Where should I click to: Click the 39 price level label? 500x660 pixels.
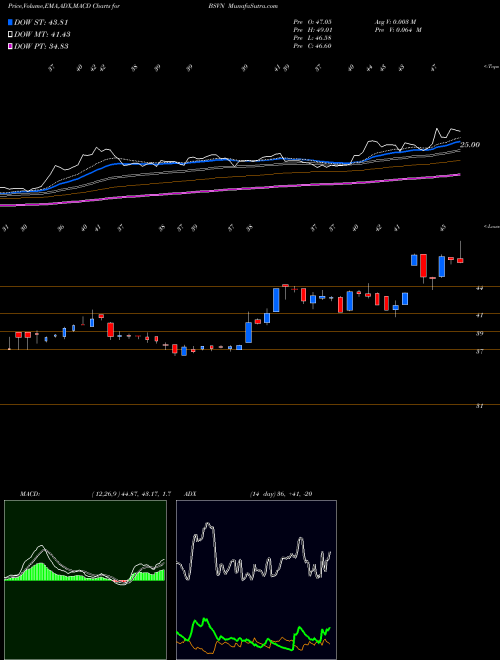click(479, 333)
